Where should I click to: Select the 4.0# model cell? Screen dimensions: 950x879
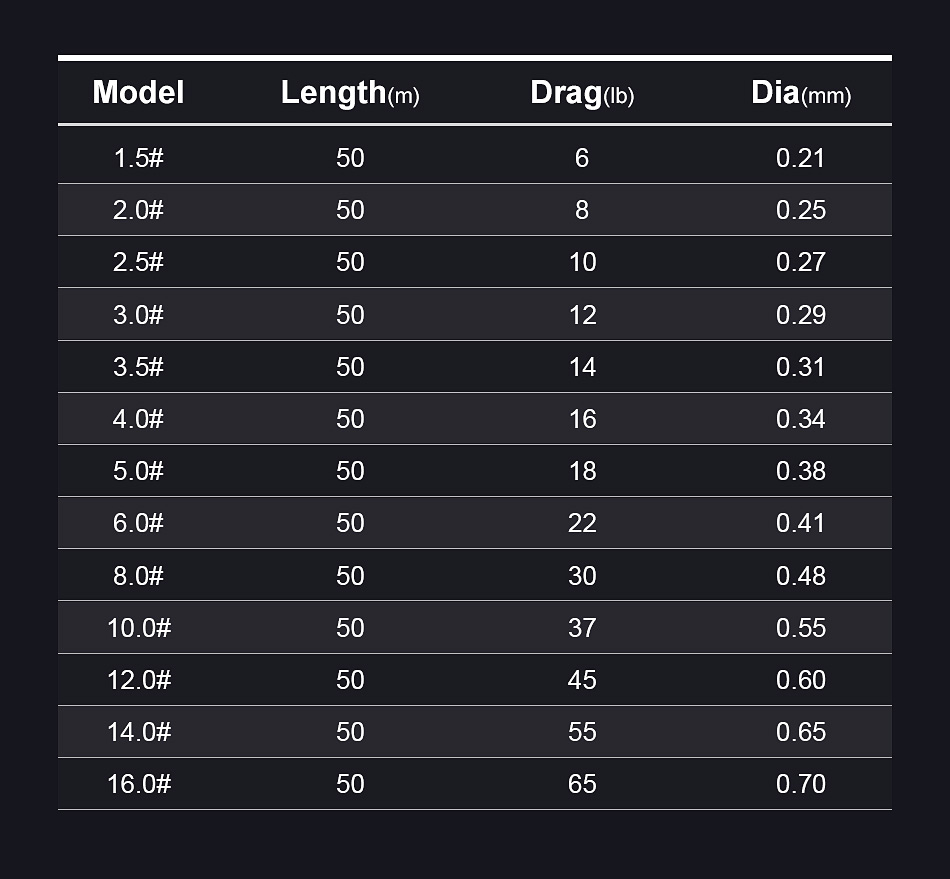138,419
